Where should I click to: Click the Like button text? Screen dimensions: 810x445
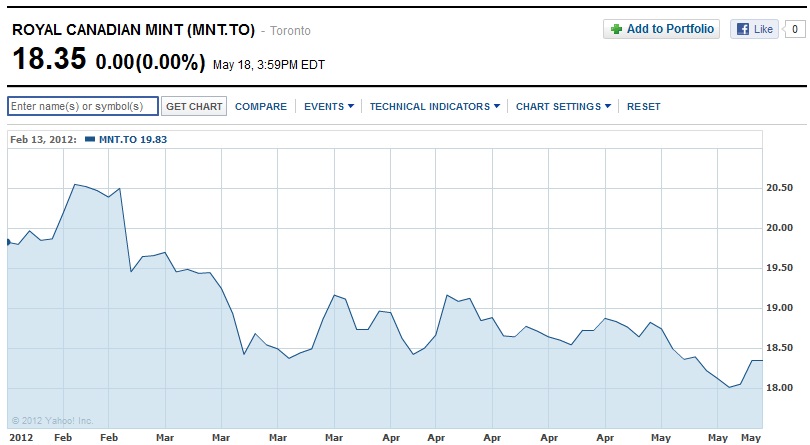tap(763, 29)
